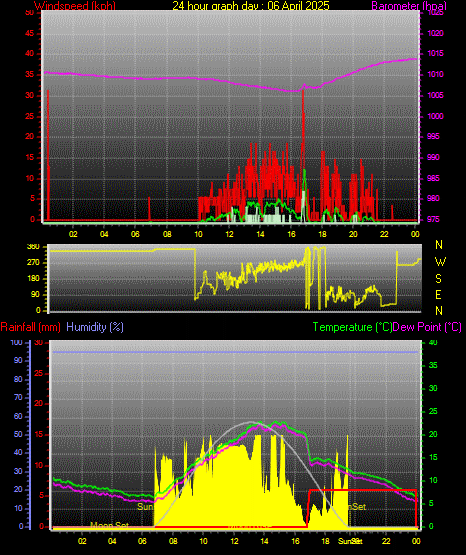Viewport: 466px width, 555px height.
Task: Click the N compass label at top
Action: point(439,245)
